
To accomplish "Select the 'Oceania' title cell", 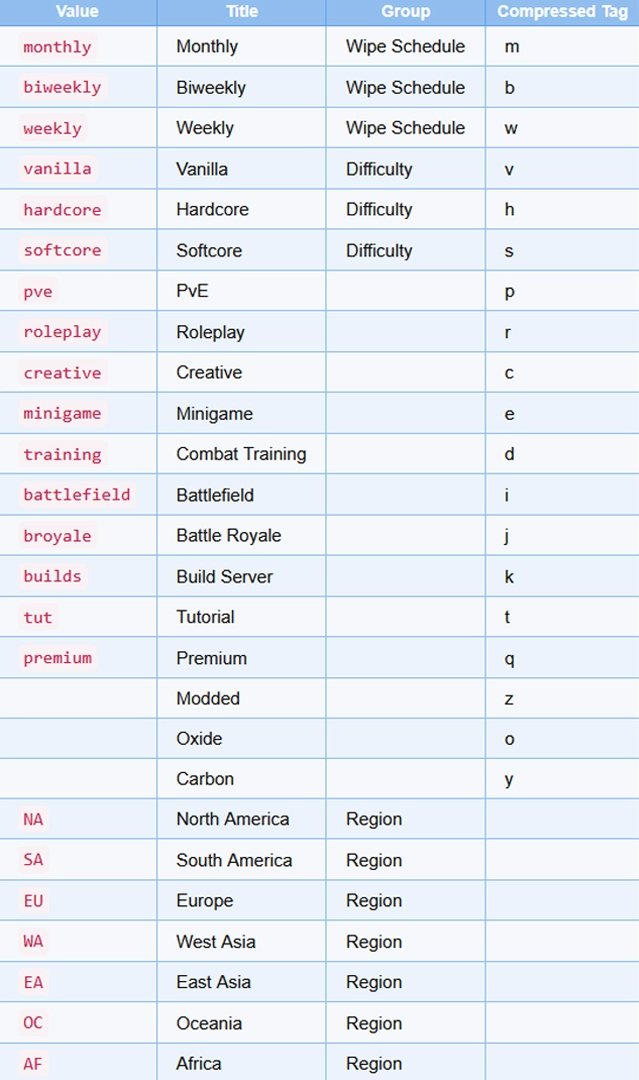I will pos(209,1023).
